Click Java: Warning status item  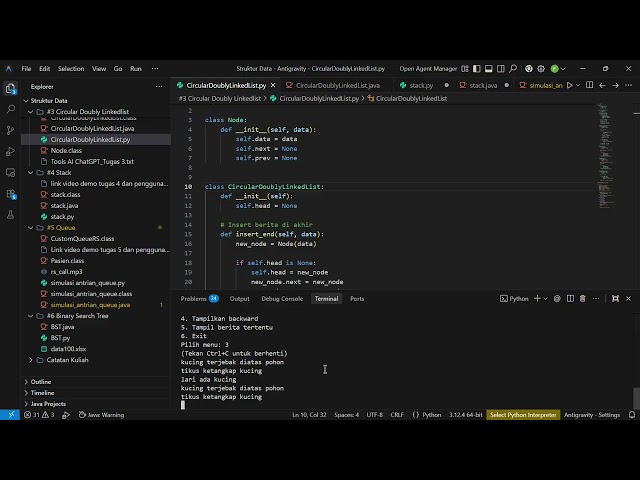tap(101, 415)
